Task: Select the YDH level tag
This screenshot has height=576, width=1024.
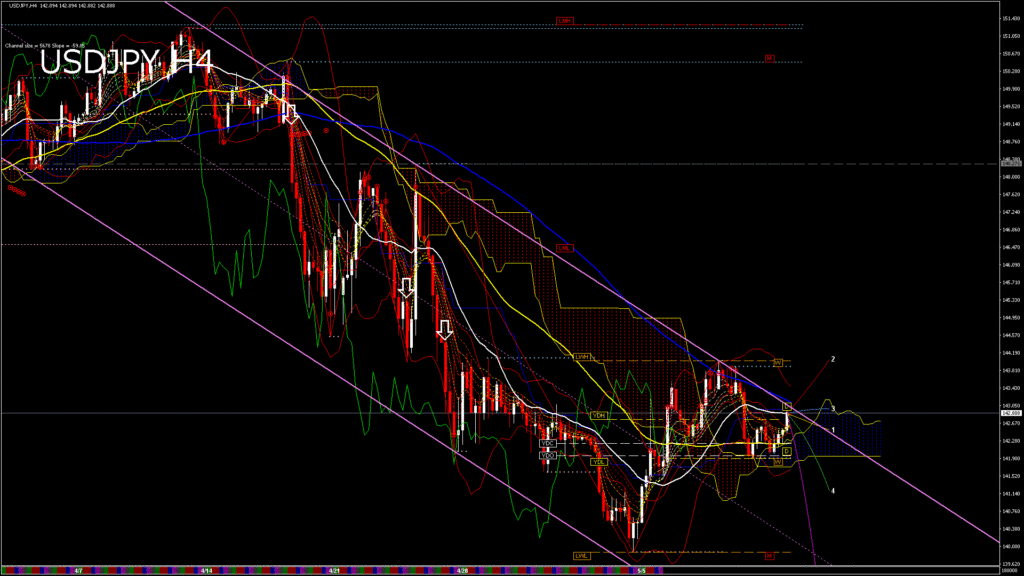Action: click(599, 414)
